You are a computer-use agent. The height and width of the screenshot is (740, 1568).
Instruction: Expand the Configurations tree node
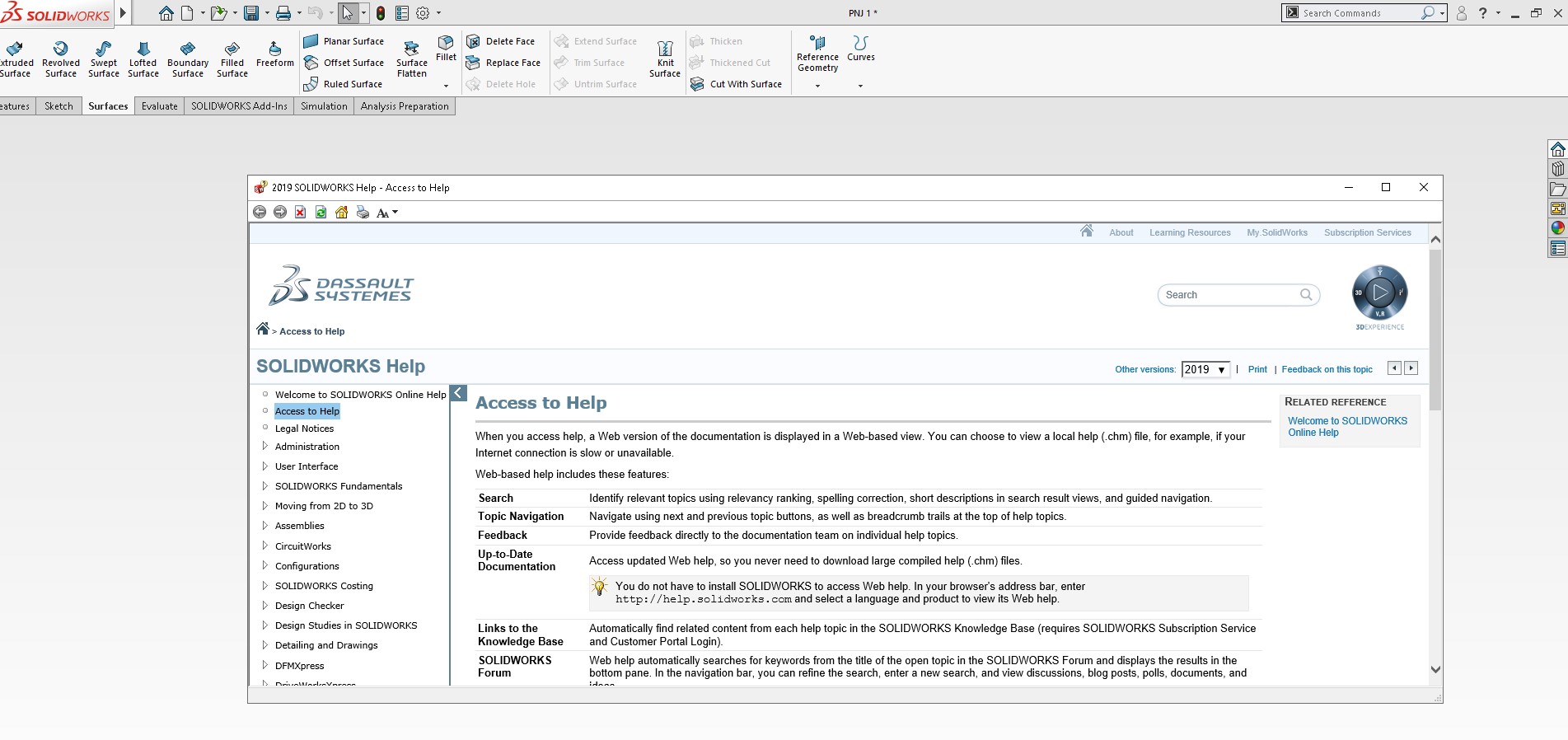click(x=264, y=565)
